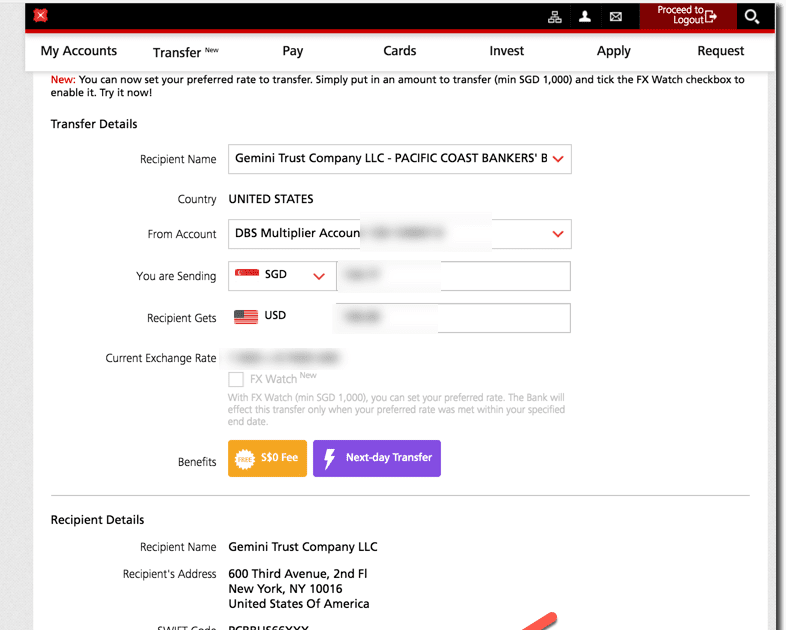Viewport: 786px width, 630px height.
Task: Open the user profile icon
Action: 584,17
